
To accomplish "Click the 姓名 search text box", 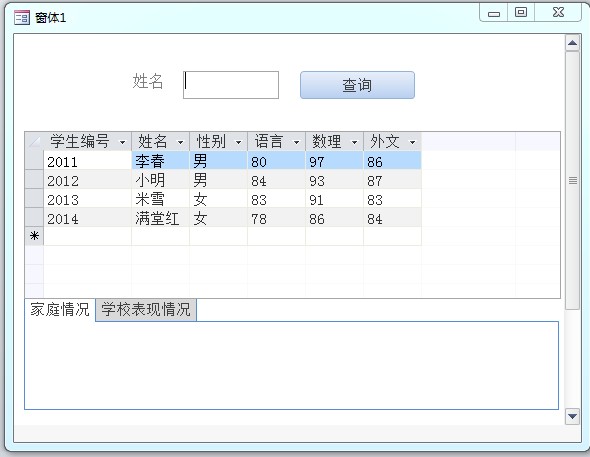I will 231,85.
